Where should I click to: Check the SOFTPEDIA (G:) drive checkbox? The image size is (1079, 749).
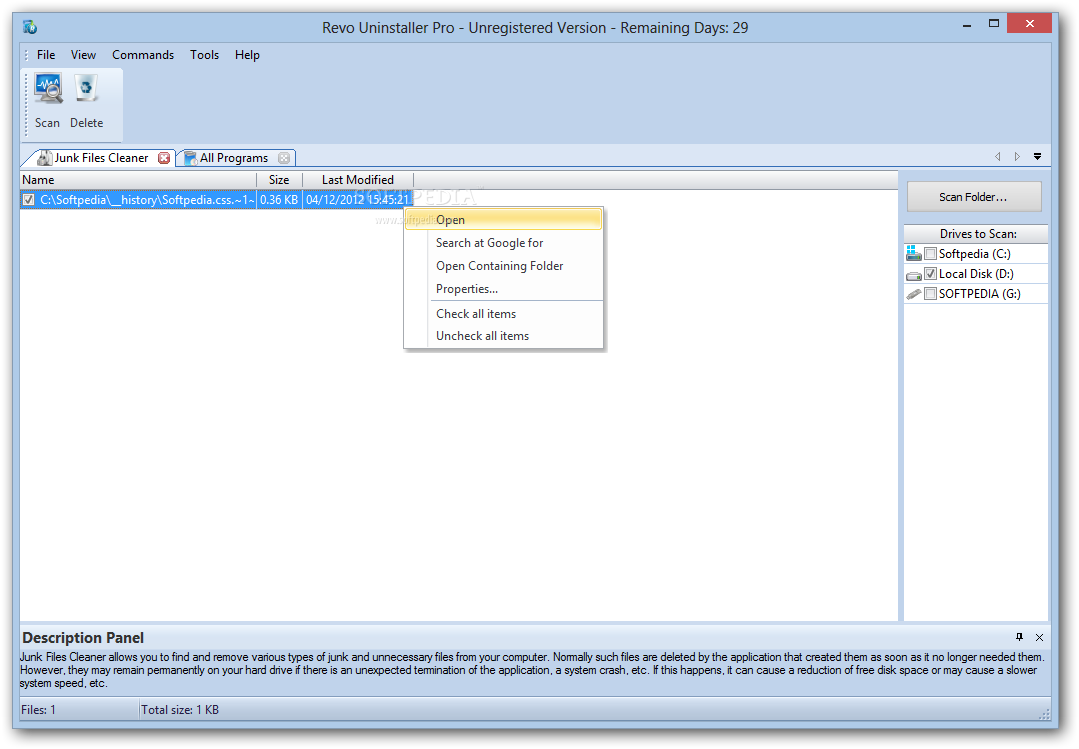tap(930, 293)
